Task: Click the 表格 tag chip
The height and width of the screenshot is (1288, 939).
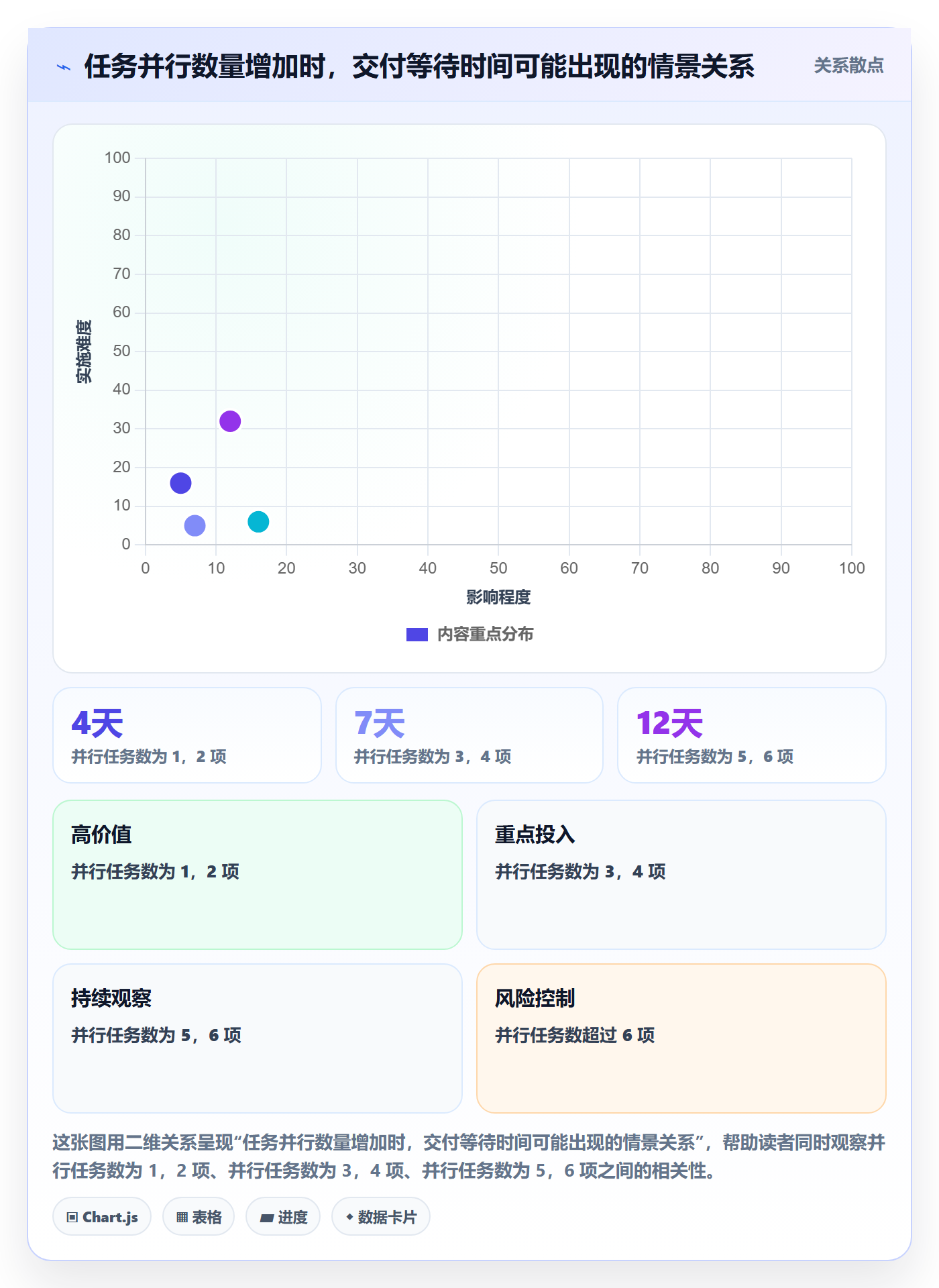Action: [x=199, y=1217]
